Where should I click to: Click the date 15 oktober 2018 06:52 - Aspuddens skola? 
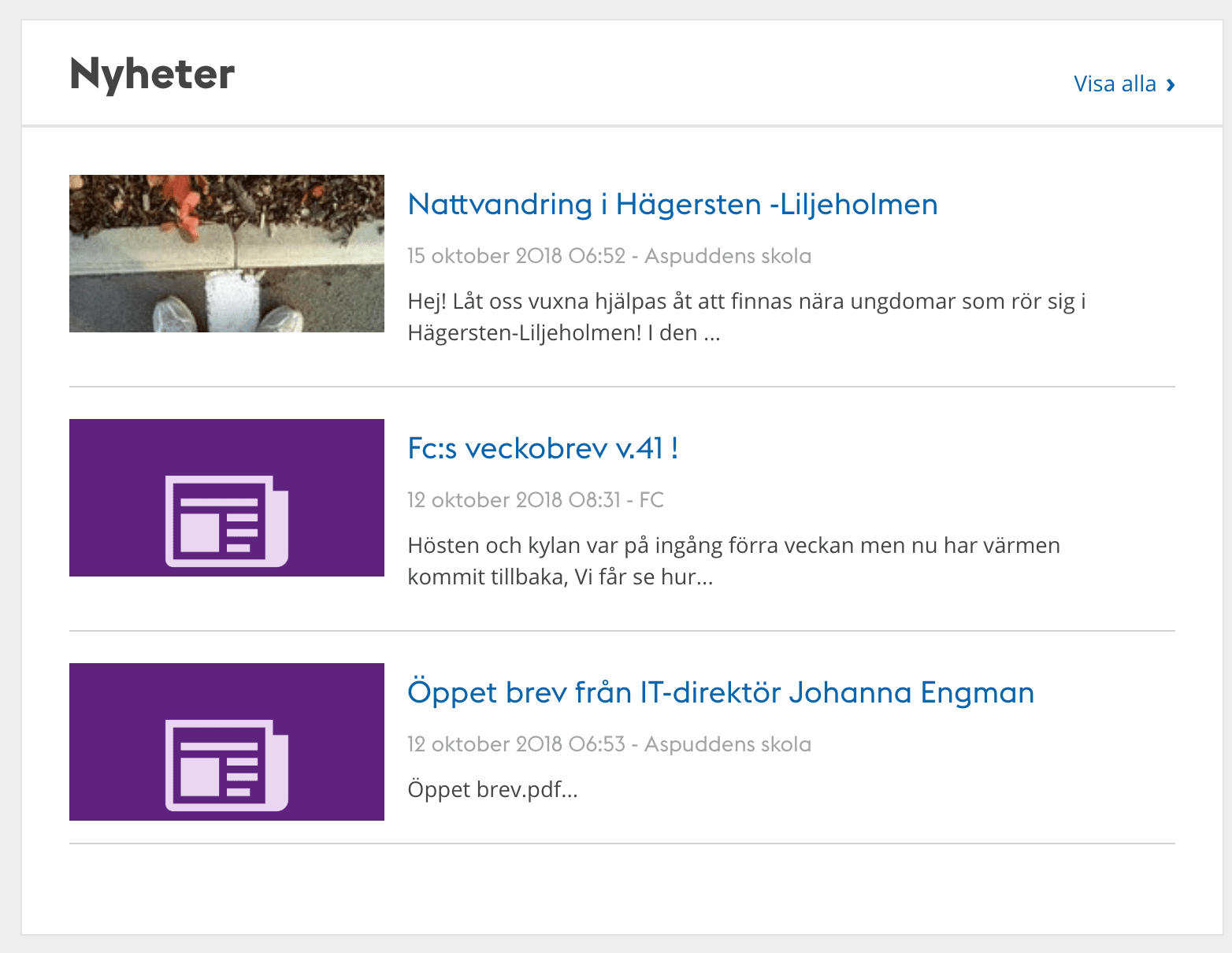tap(609, 256)
